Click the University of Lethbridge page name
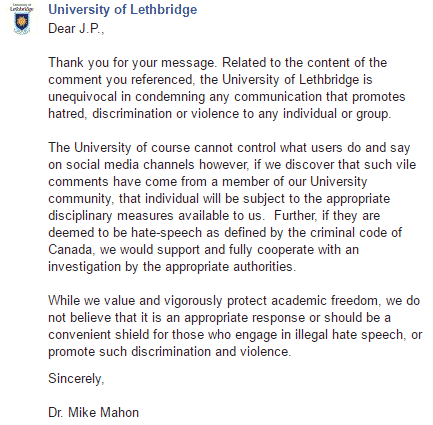Screen dimensions: 433x425 point(123,10)
